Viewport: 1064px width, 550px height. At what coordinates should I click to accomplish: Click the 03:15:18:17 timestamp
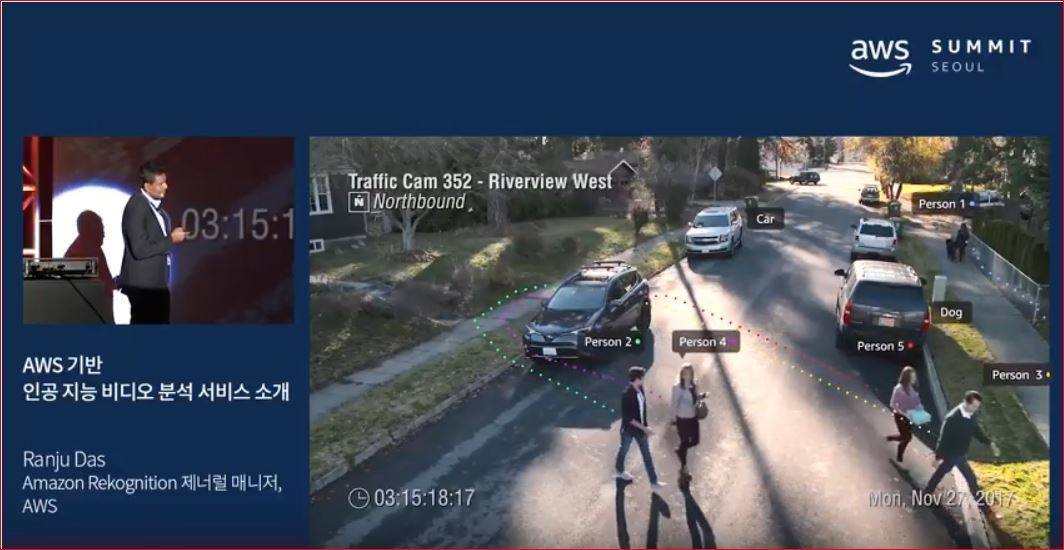click(424, 497)
